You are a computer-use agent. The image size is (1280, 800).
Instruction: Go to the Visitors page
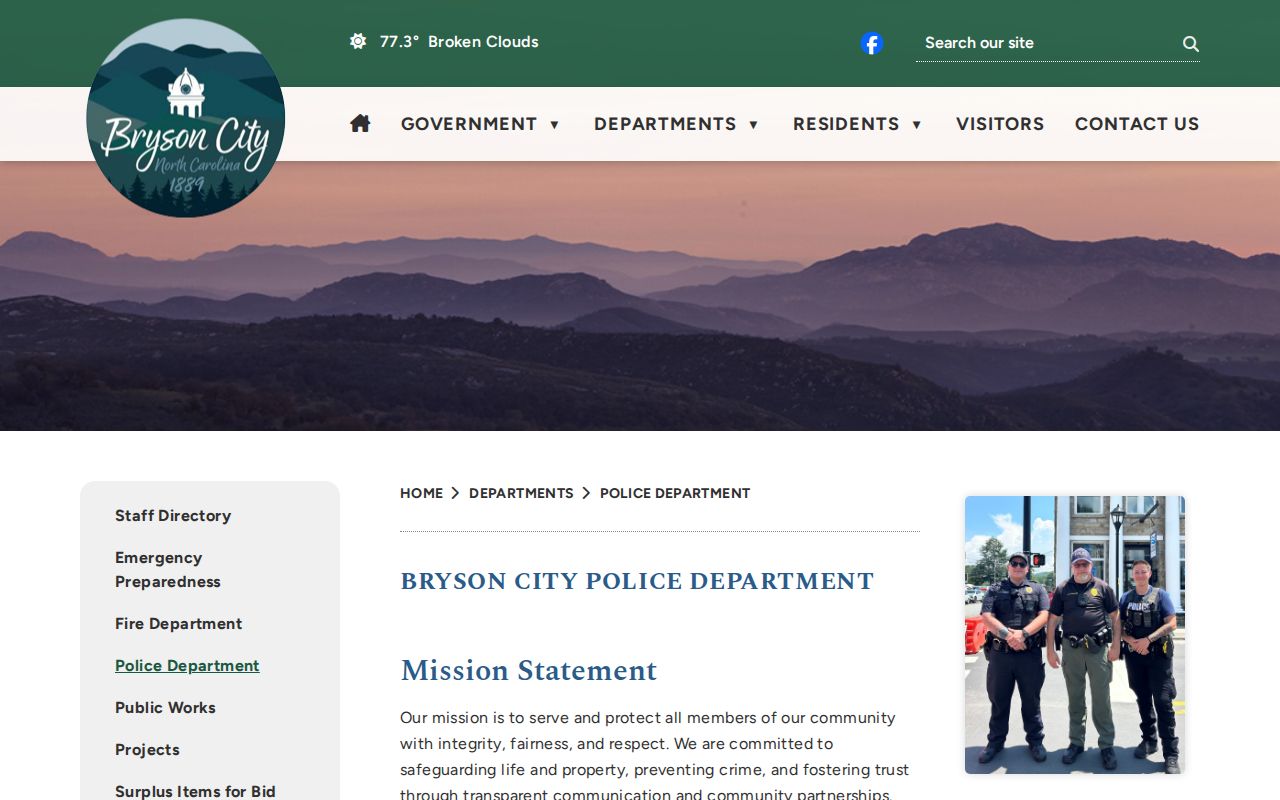(1000, 124)
